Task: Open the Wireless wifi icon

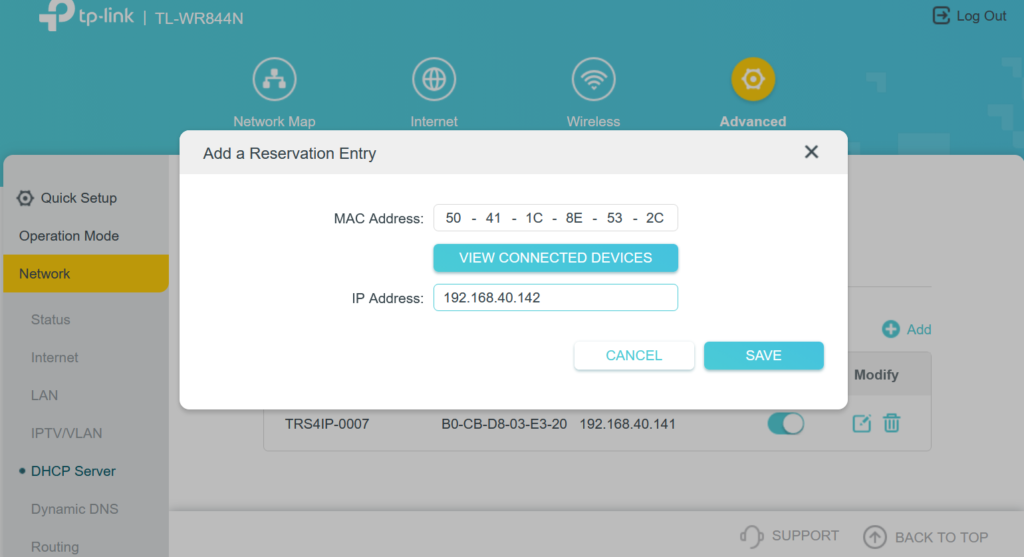Action: tap(593, 79)
